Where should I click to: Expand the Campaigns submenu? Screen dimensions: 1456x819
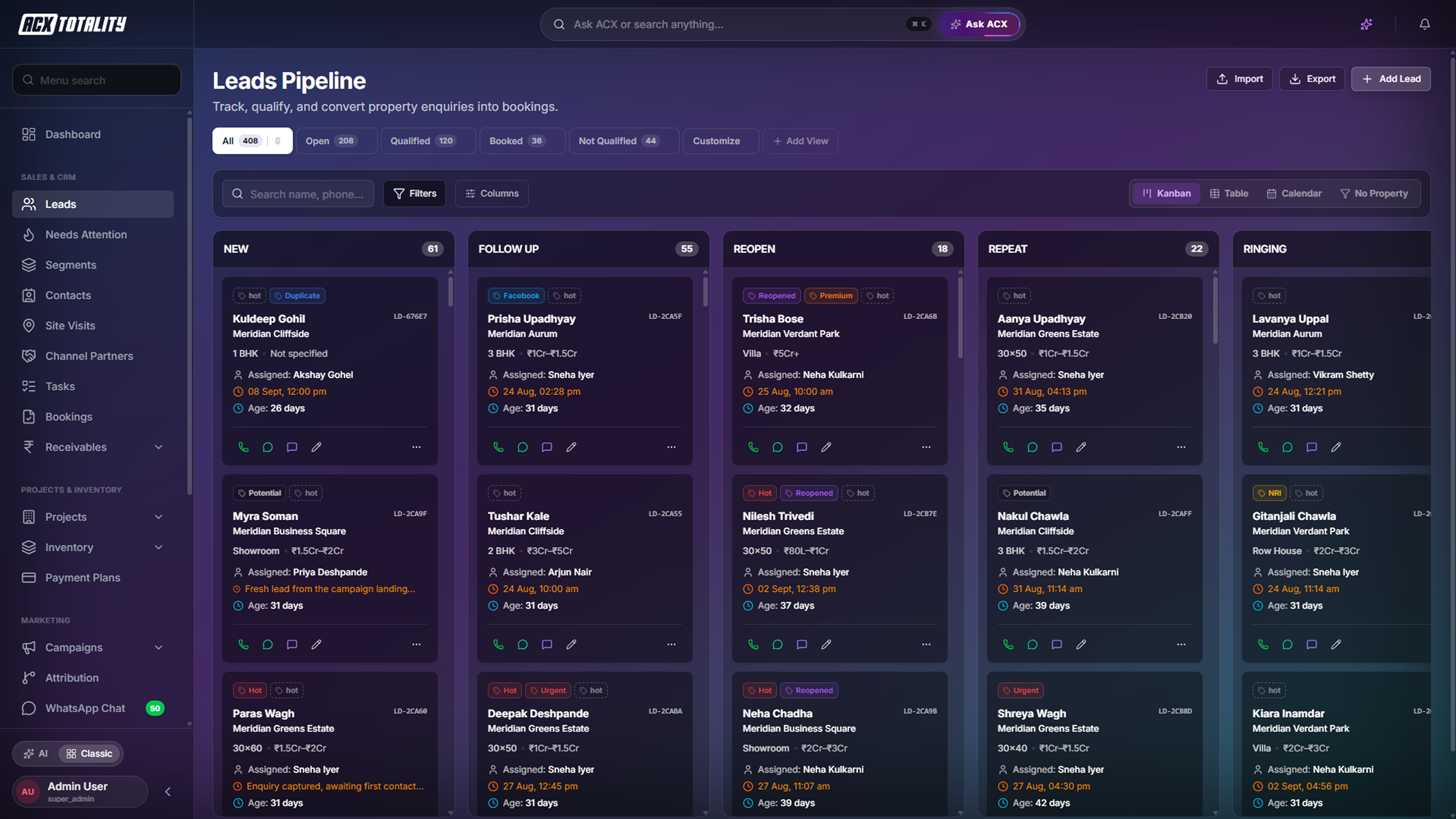click(x=93, y=647)
